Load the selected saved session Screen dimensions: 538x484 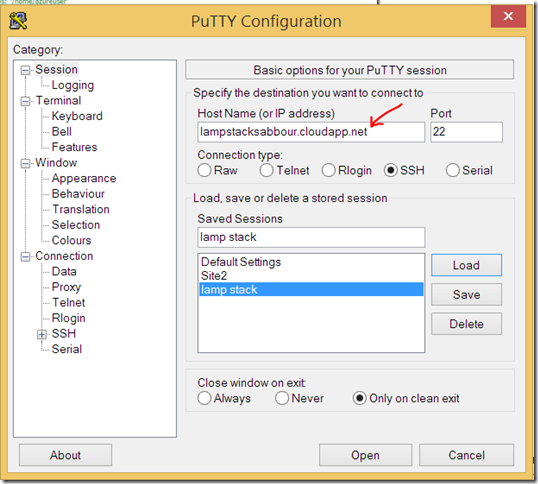tap(466, 265)
